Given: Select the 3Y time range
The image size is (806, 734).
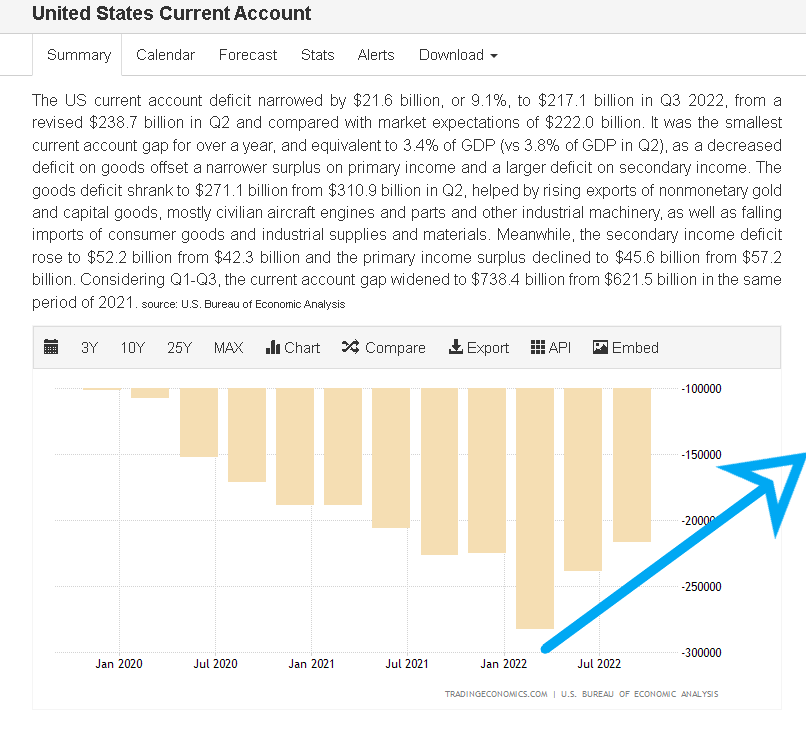Looking at the screenshot, I should point(90,348).
